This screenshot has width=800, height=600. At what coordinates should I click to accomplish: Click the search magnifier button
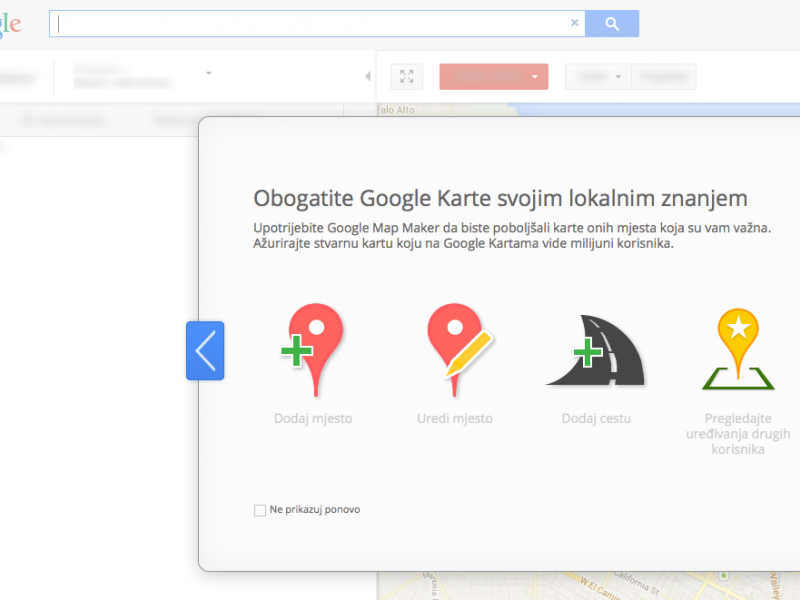coord(612,23)
